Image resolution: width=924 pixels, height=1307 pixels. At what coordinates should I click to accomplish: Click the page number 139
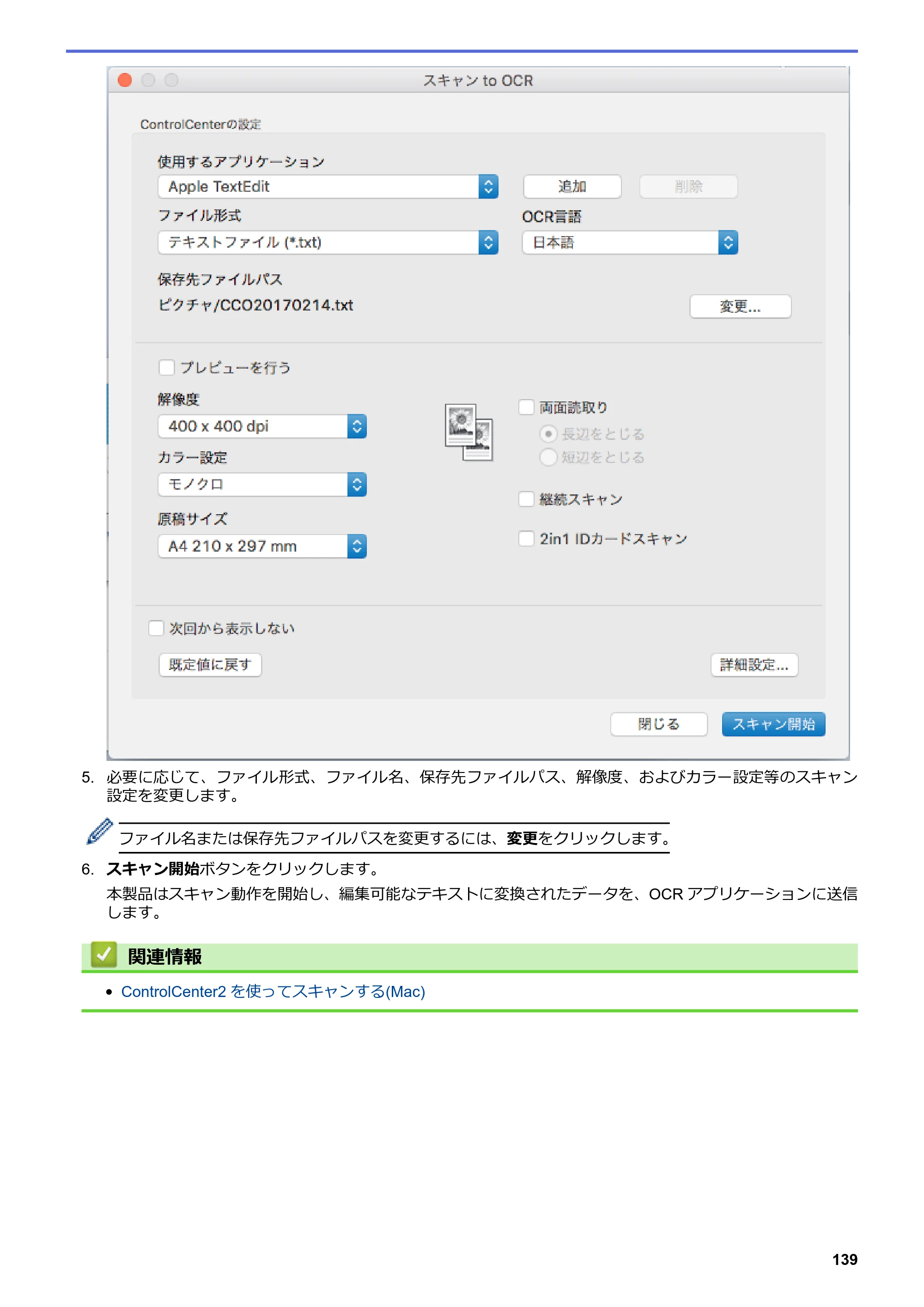click(845, 1260)
